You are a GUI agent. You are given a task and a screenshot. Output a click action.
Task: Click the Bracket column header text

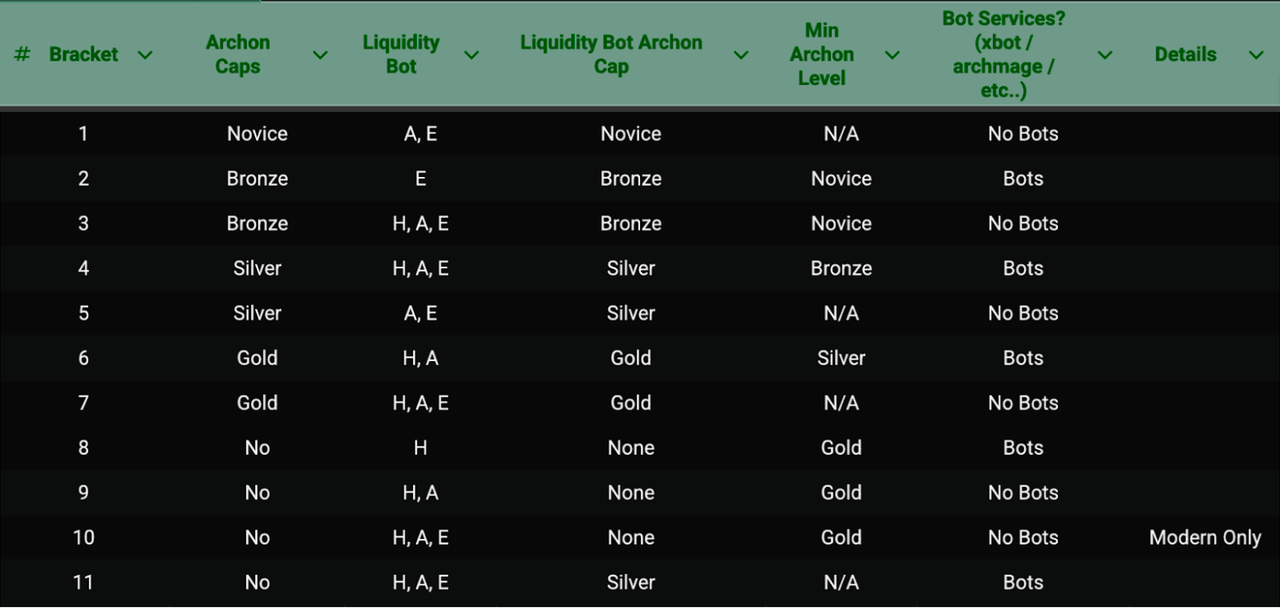tap(84, 55)
